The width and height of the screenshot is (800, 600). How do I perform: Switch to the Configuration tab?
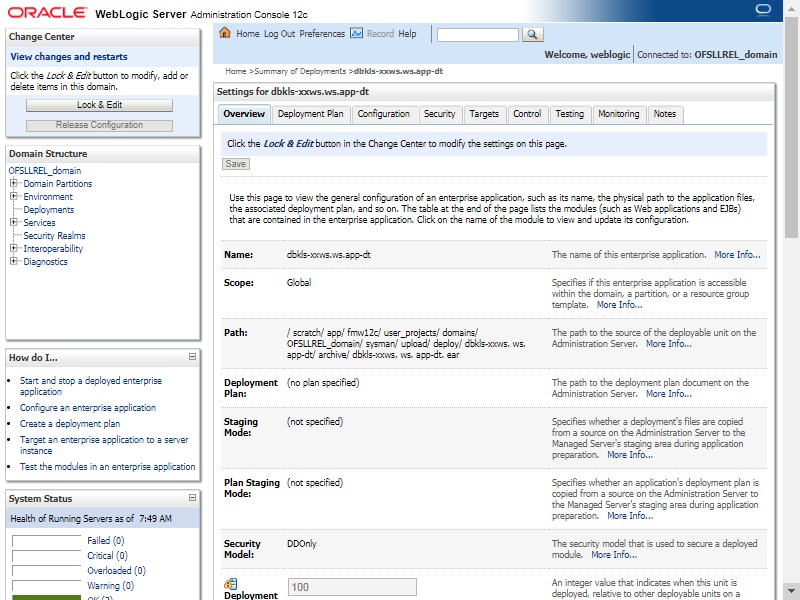(384, 114)
